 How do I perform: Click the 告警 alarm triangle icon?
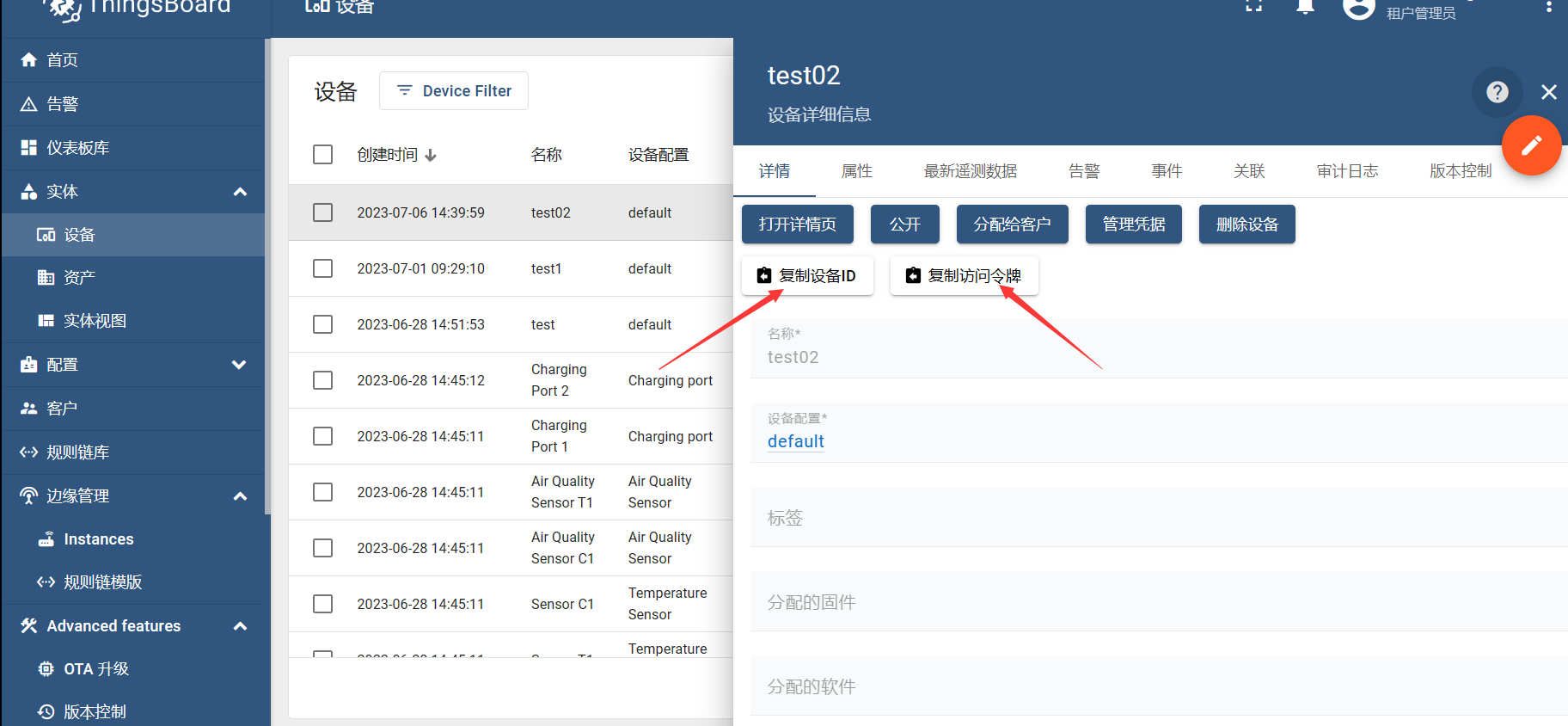coord(29,104)
